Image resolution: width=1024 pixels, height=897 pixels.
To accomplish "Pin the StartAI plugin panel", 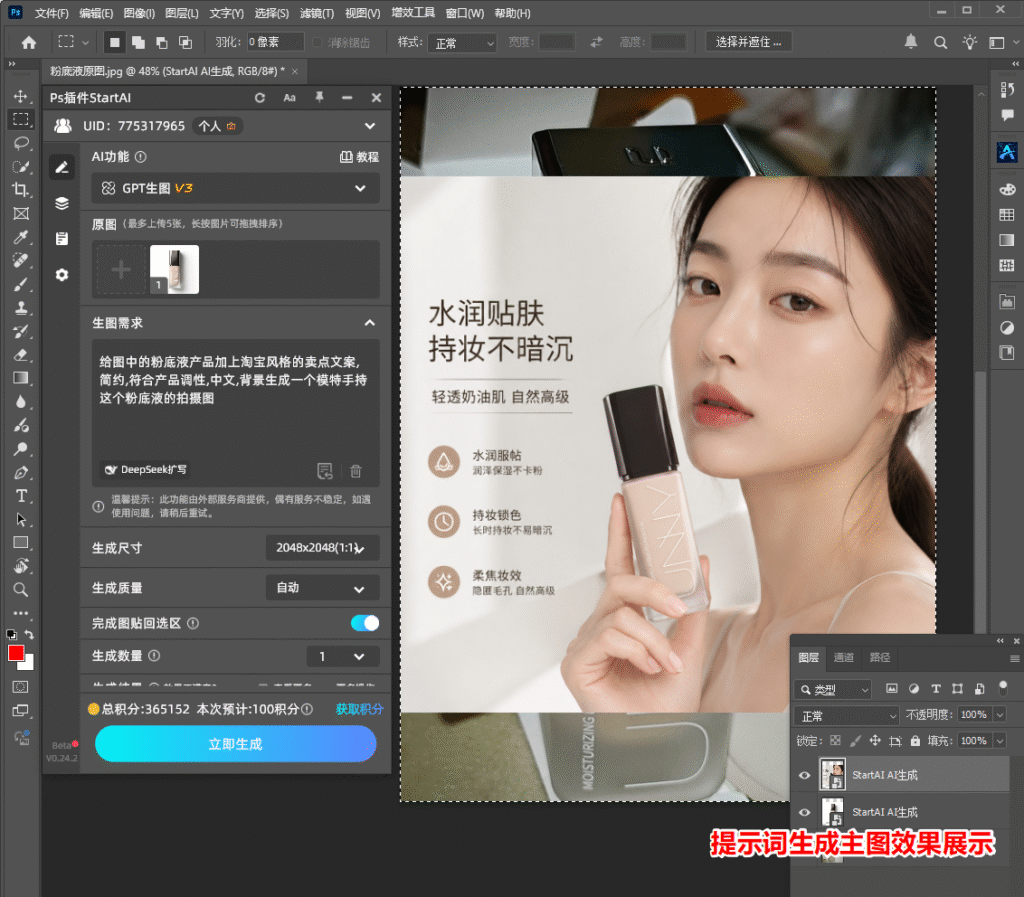I will click(319, 97).
